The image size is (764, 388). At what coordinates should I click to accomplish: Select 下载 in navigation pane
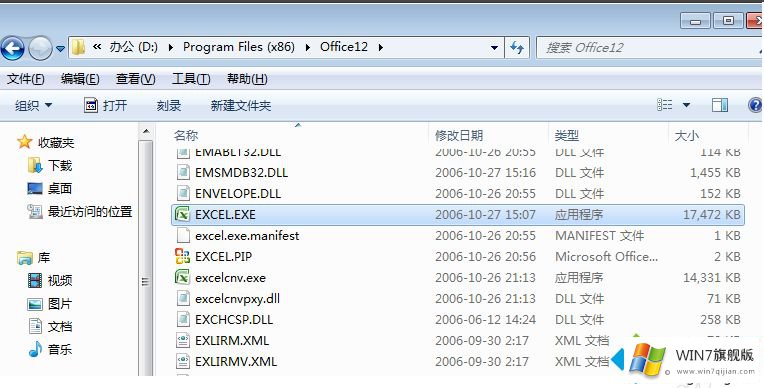[x=60, y=166]
